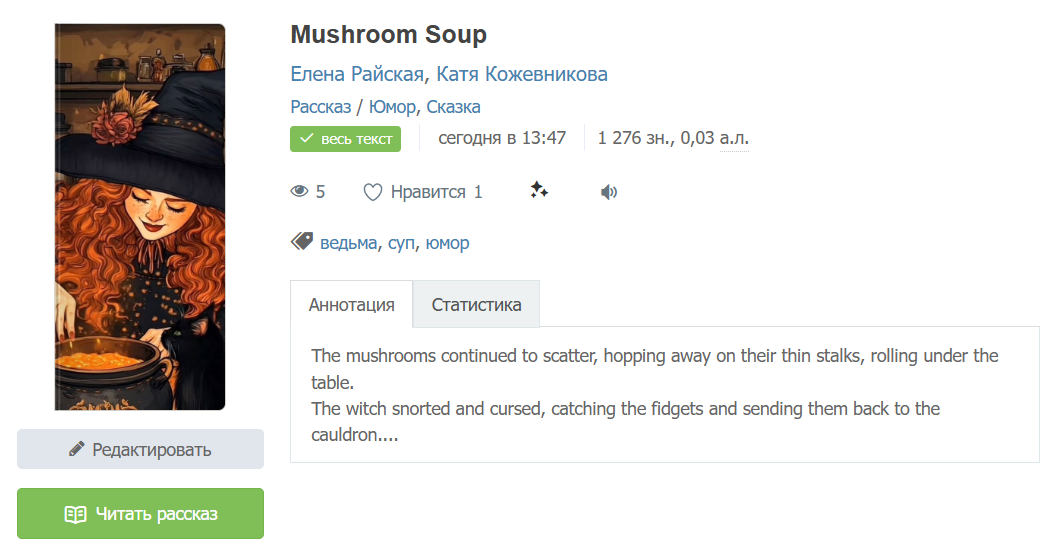
Task: Click the eye views icon
Action: pyautogui.click(x=299, y=192)
